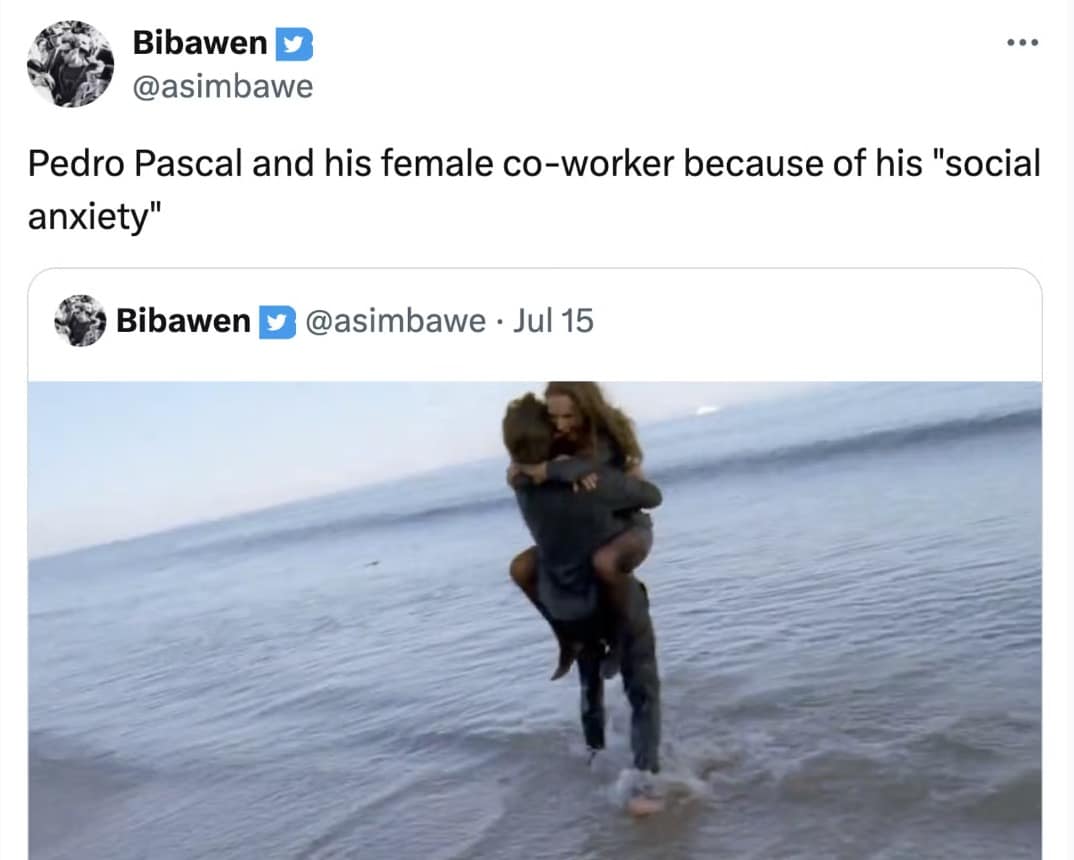
Task: Open the three-dot more options menu
Action: click(1023, 42)
